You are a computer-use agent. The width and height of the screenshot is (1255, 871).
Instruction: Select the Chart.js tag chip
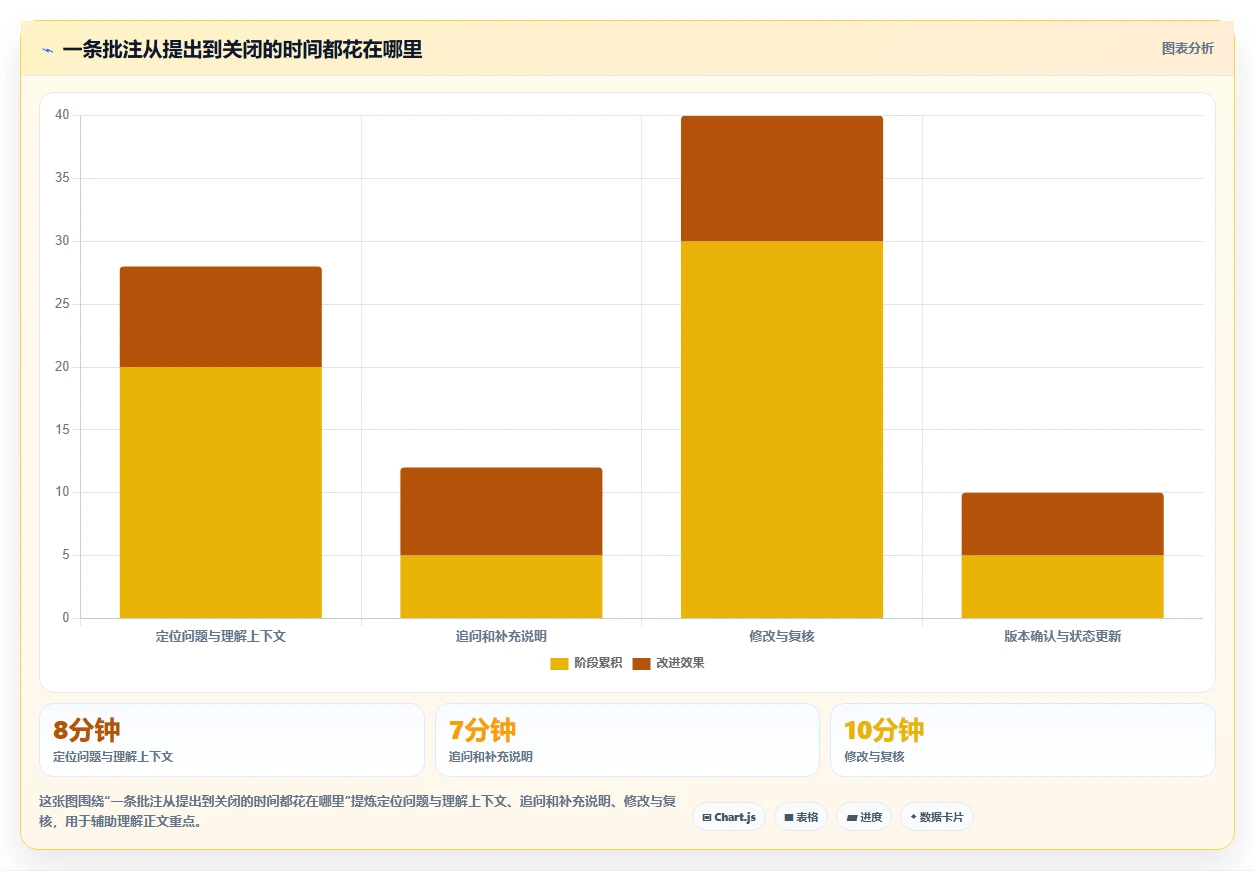coord(729,817)
